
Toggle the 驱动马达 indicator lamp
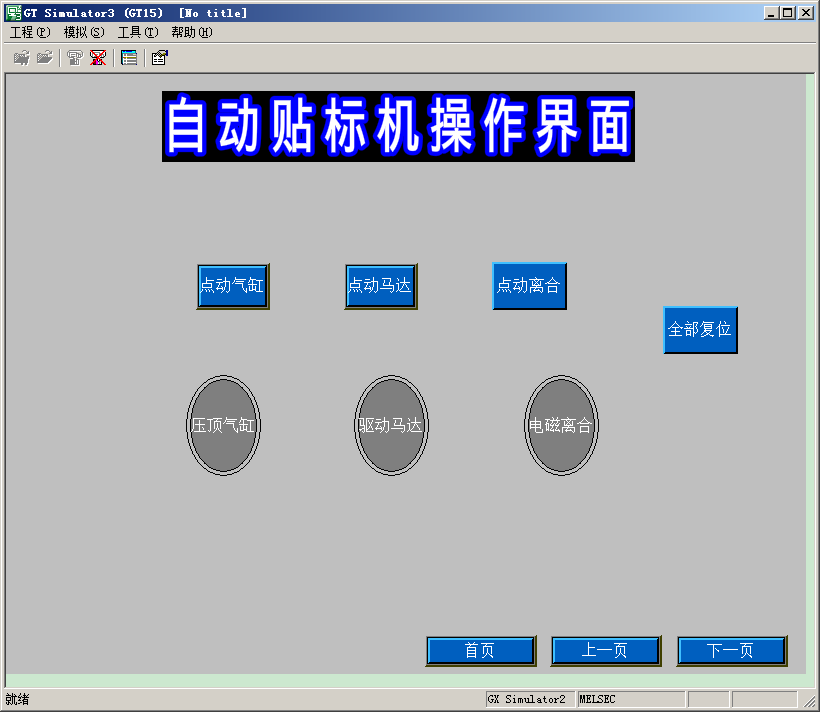click(x=391, y=425)
